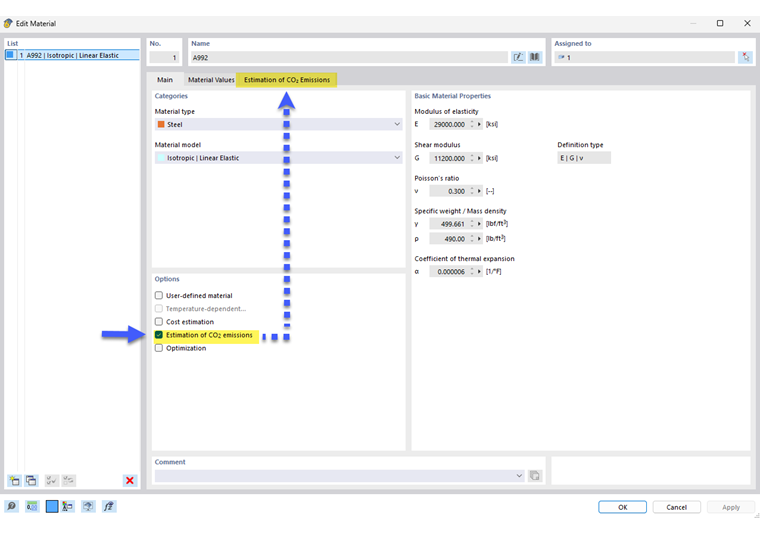Open the help search icon at bottom left
Screen dimensions: 760x535
(12, 506)
